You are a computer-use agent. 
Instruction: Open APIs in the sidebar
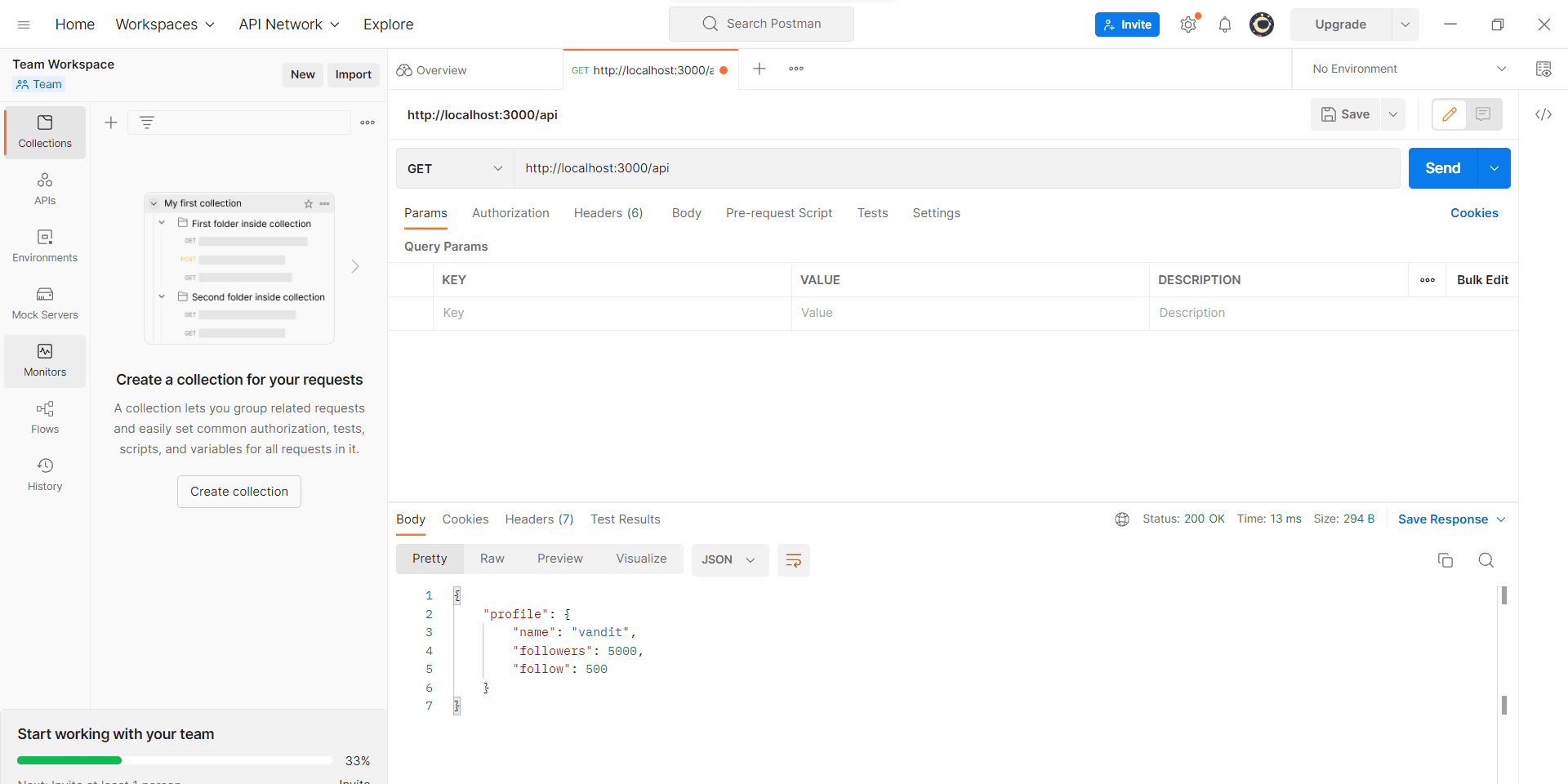coord(45,189)
